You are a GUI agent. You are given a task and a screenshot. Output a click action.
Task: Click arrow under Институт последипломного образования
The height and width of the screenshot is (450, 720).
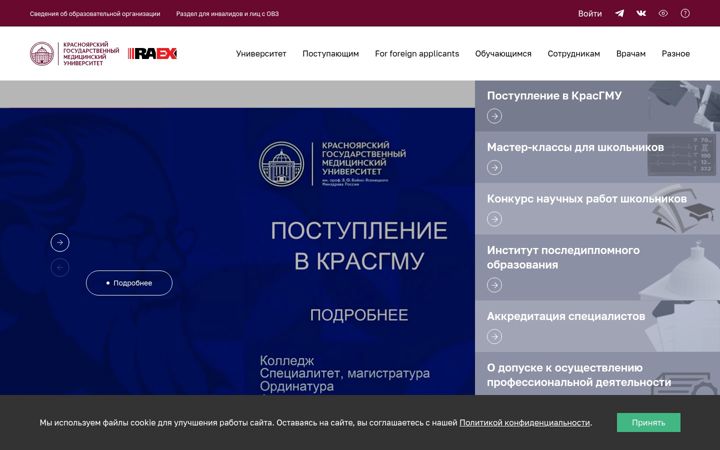495,285
